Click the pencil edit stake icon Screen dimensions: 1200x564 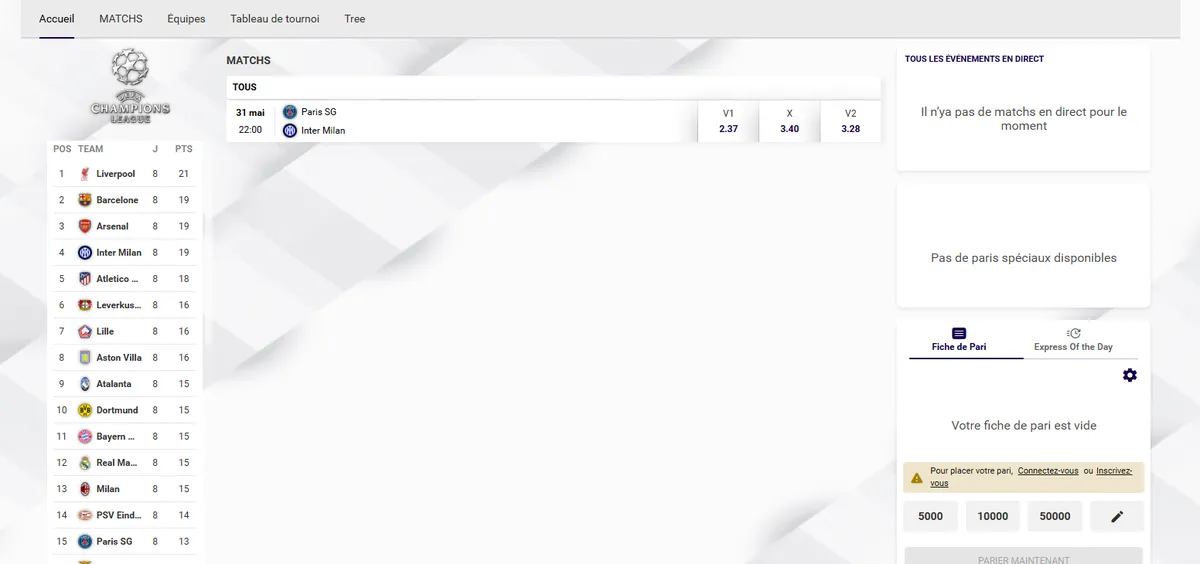(1117, 516)
